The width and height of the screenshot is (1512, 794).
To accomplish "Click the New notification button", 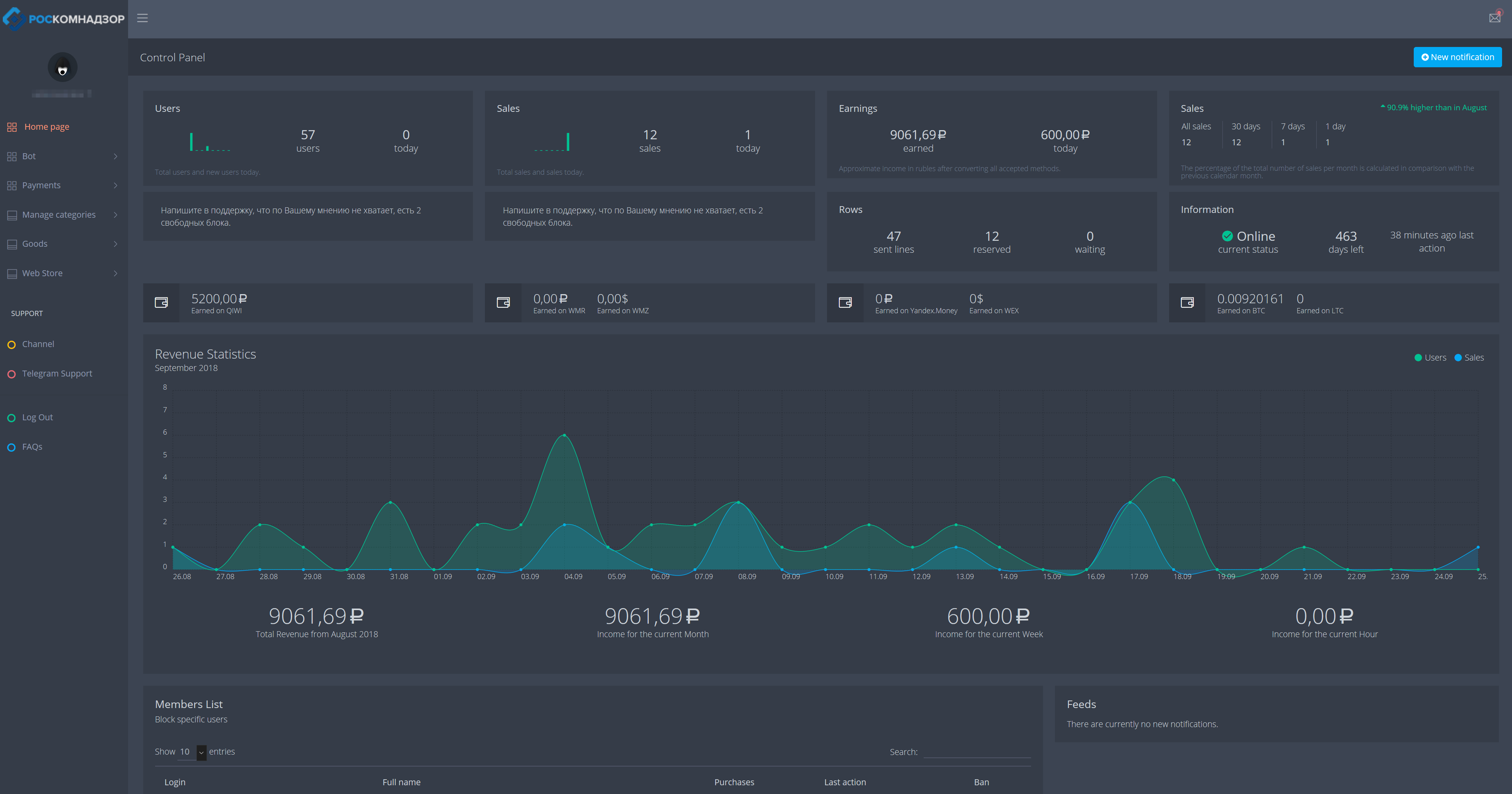I will click(1458, 57).
